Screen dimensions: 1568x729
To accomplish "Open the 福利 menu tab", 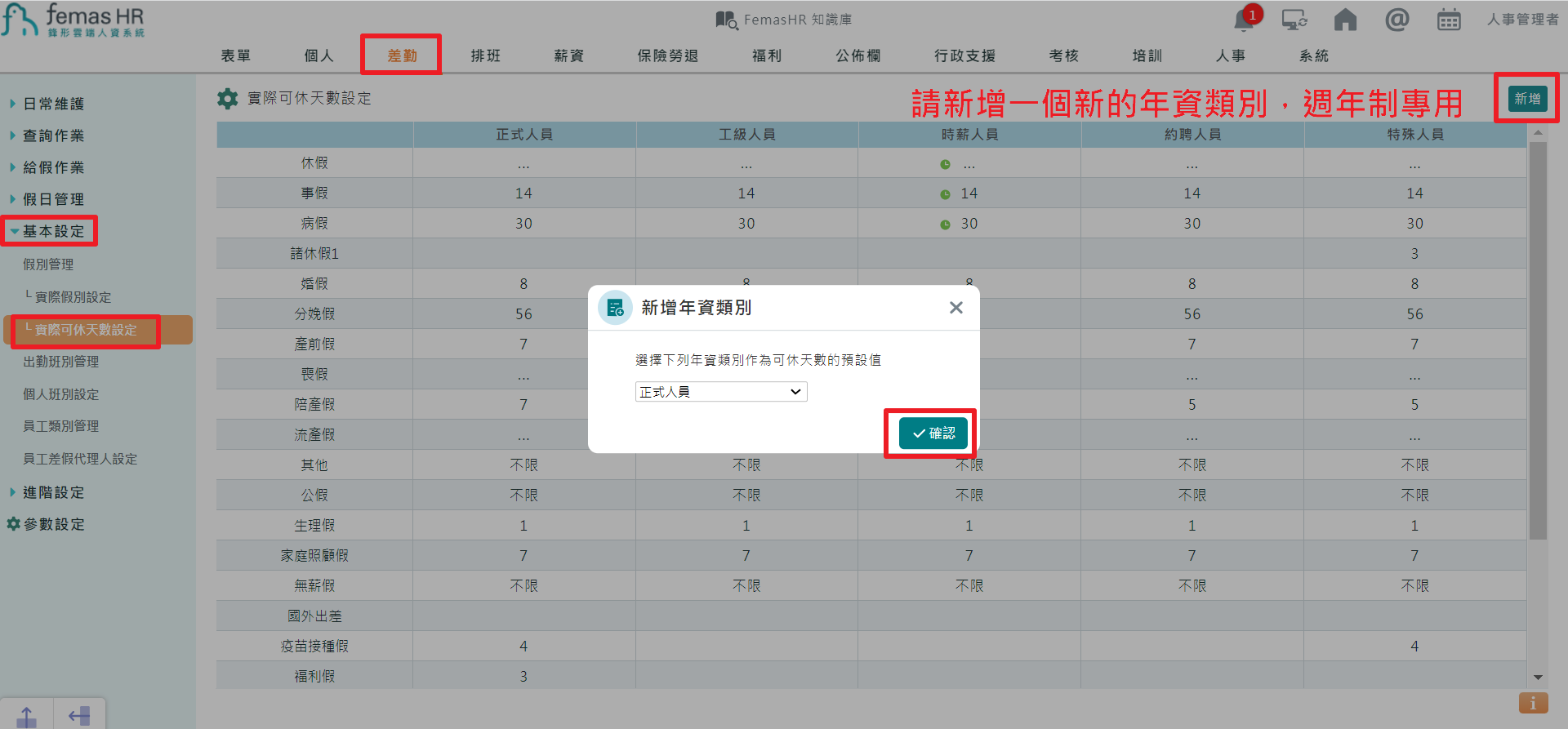I will point(766,56).
